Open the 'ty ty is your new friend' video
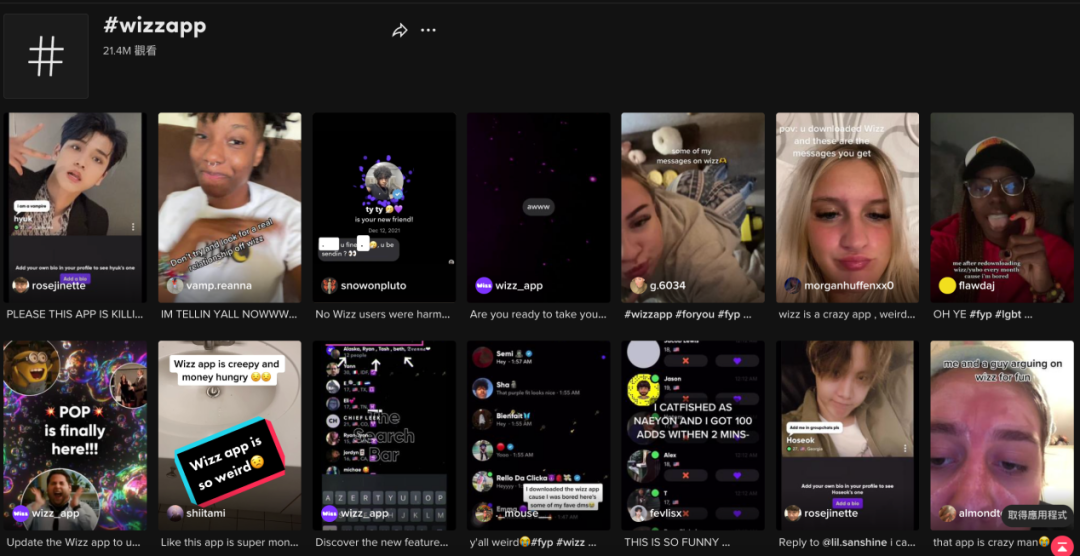 tap(384, 207)
